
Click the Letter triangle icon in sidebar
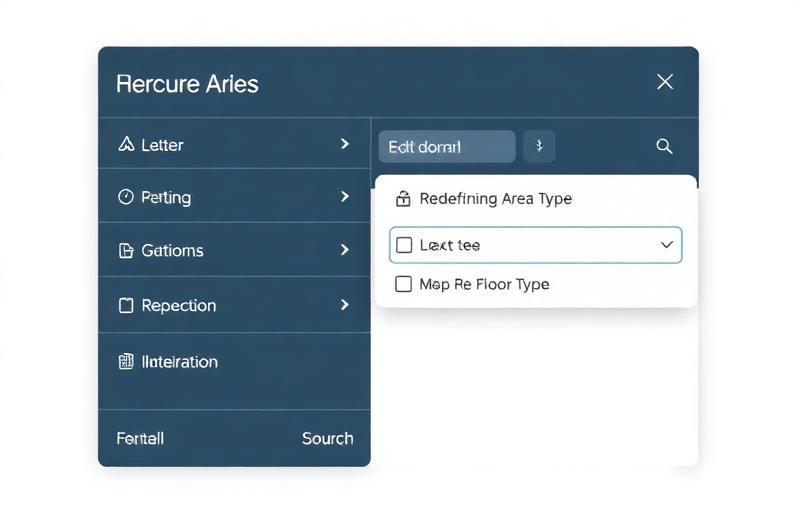point(126,145)
